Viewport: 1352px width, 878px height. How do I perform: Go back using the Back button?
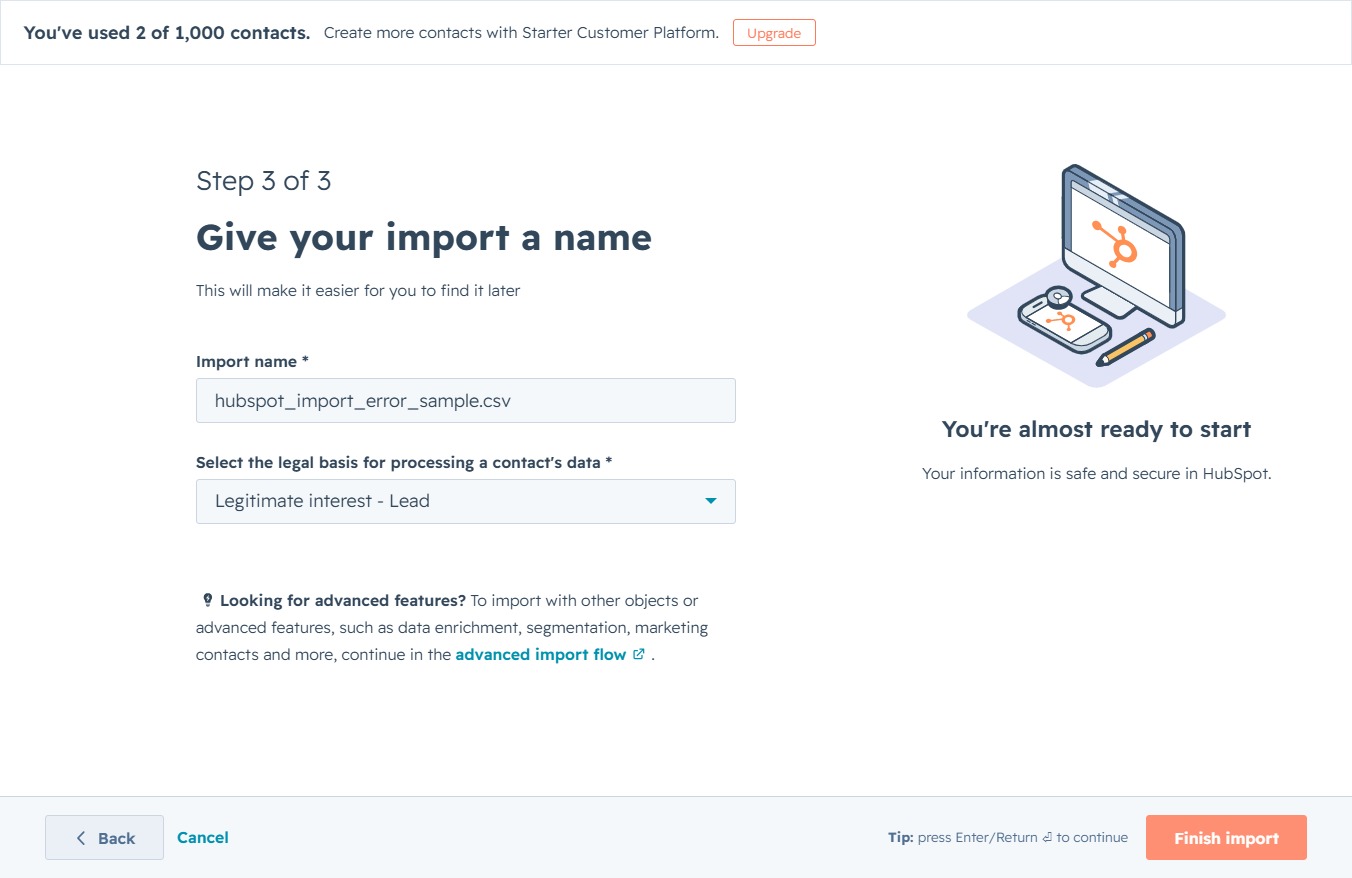[104, 838]
